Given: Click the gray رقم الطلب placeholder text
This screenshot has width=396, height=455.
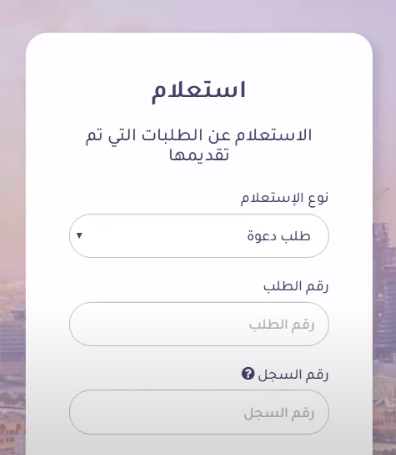Looking at the screenshot, I should pos(282,324).
